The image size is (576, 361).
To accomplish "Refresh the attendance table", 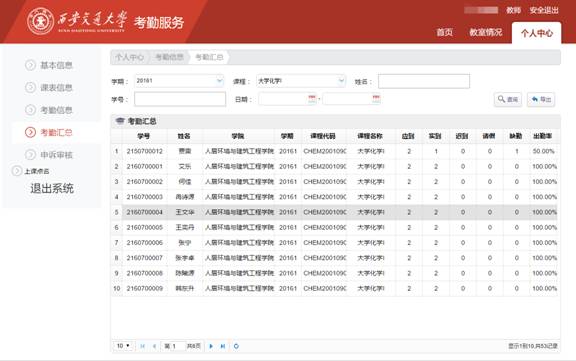I will (x=236, y=346).
